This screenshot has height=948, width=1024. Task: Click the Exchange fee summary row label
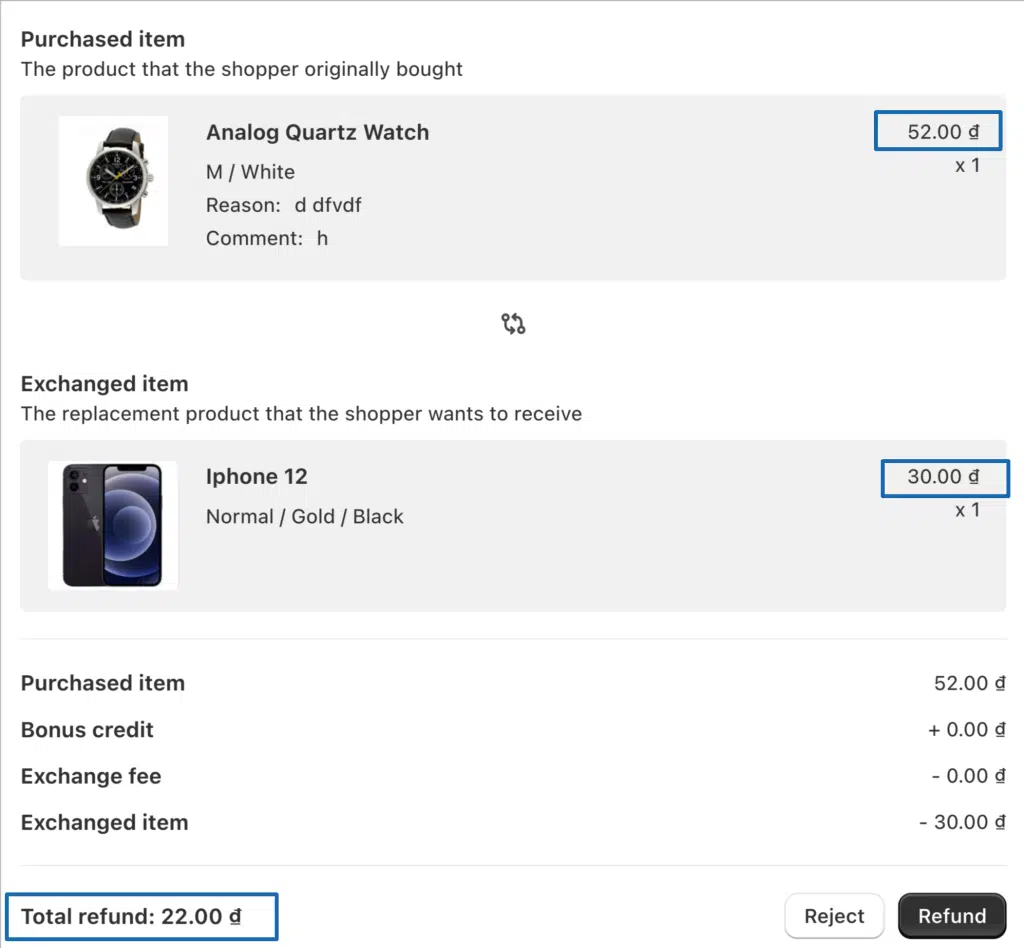[90, 776]
